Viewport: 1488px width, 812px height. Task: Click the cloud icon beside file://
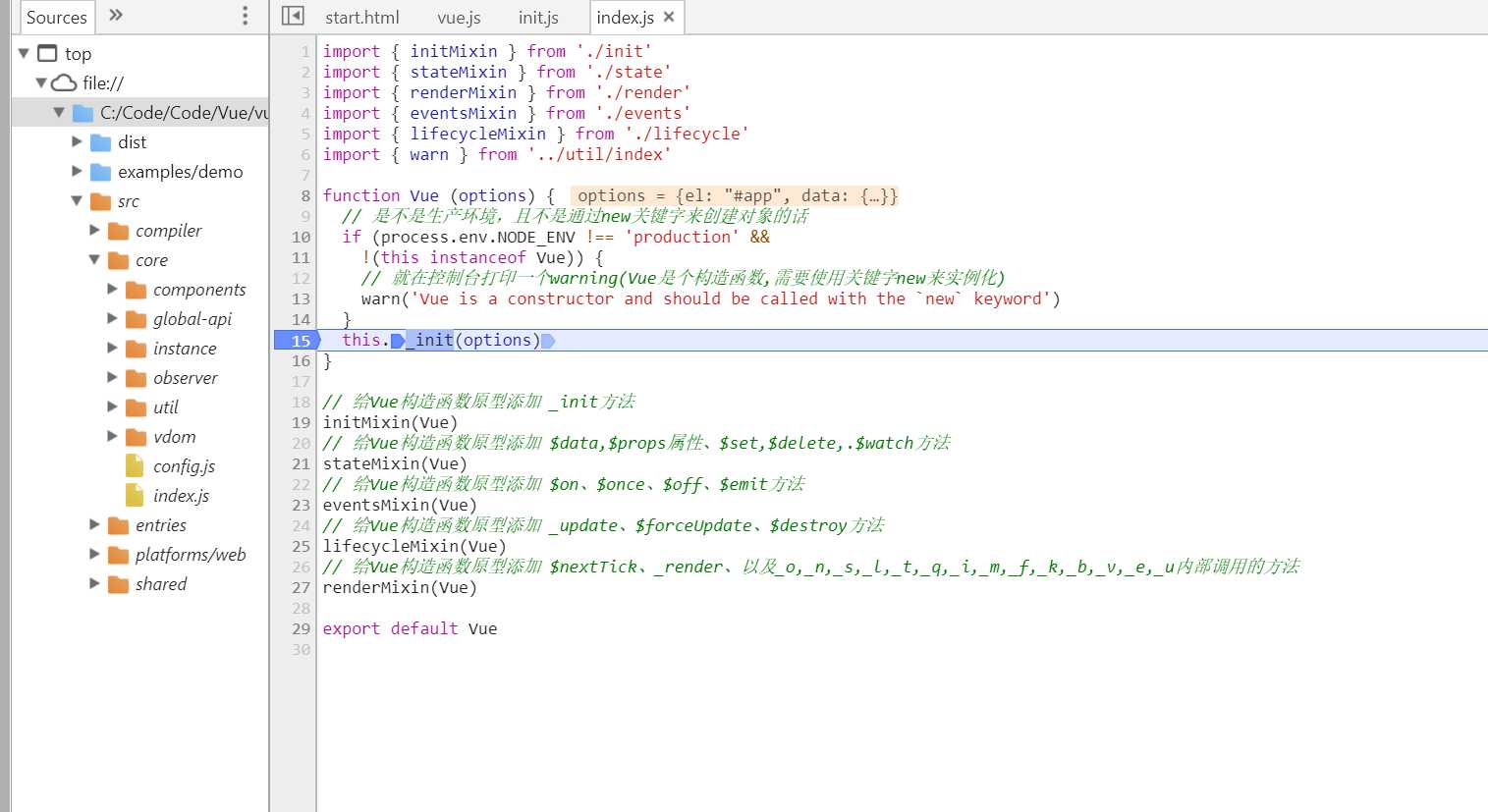point(65,82)
